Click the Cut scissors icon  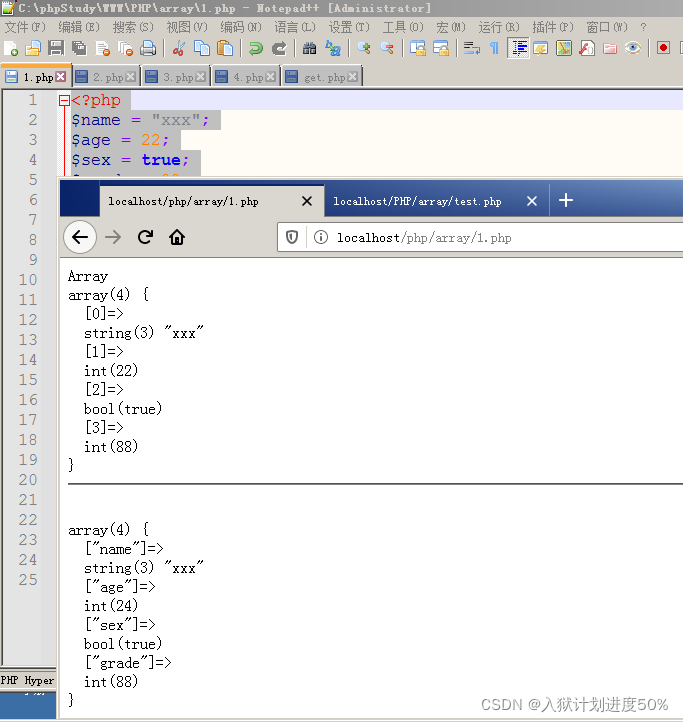pyautogui.click(x=179, y=48)
